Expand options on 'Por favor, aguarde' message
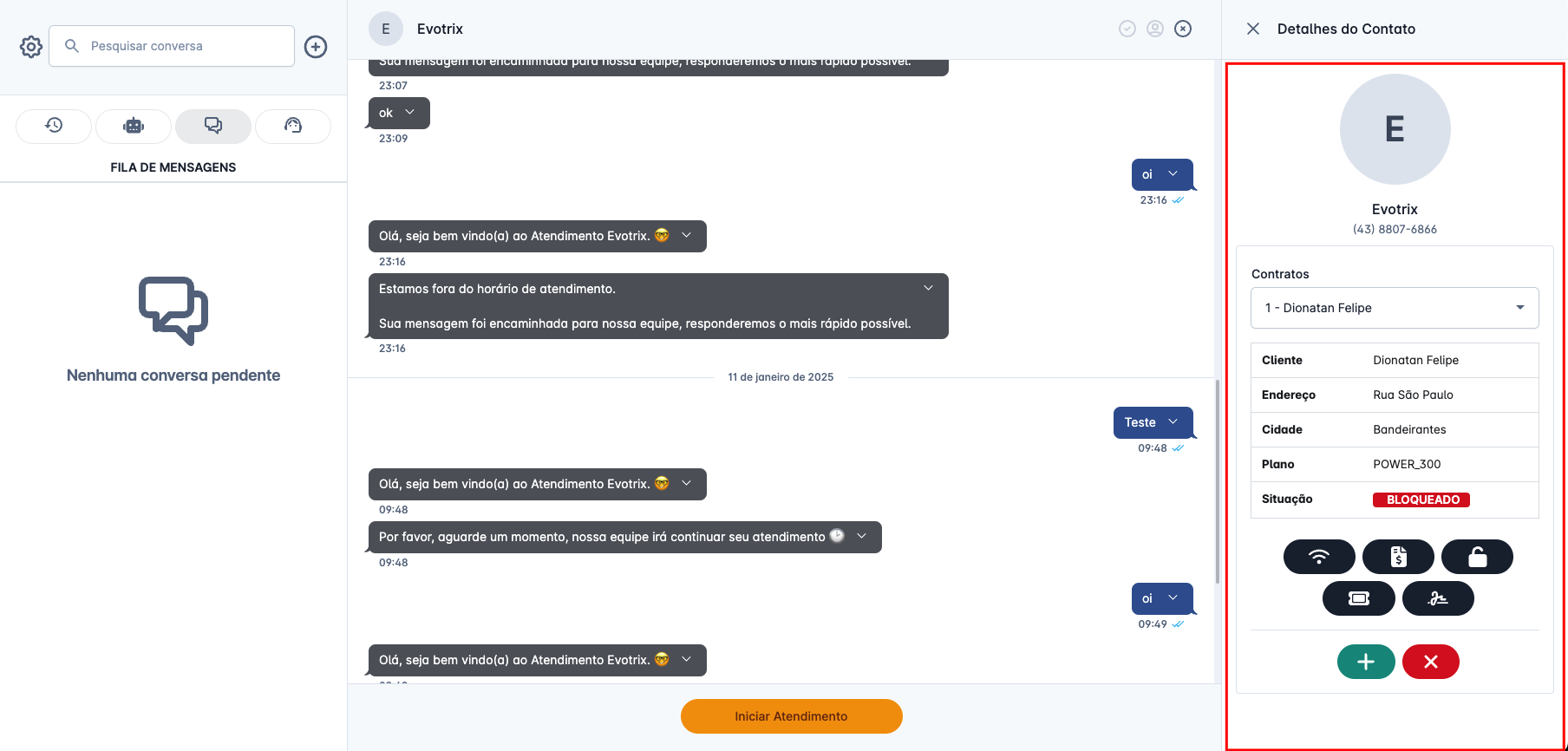 [862, 537]
